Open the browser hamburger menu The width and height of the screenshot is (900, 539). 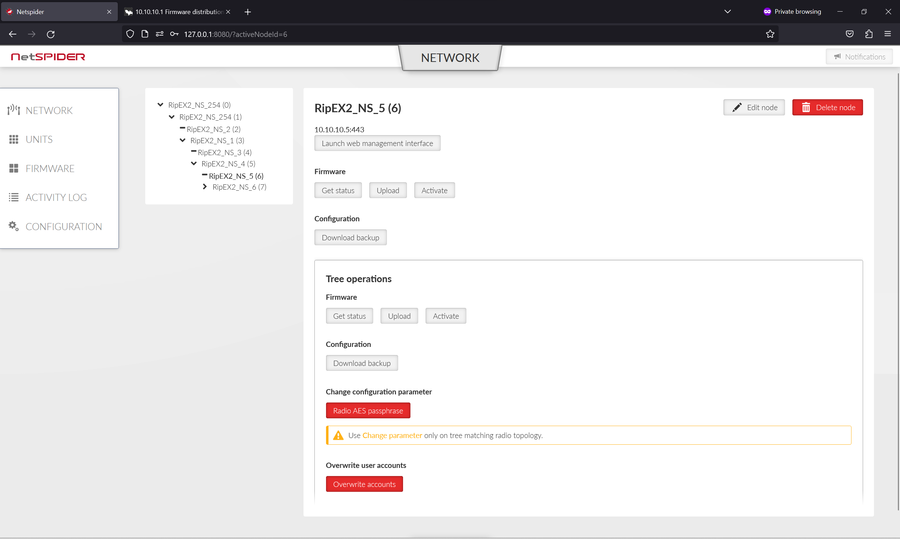point(887,34)
